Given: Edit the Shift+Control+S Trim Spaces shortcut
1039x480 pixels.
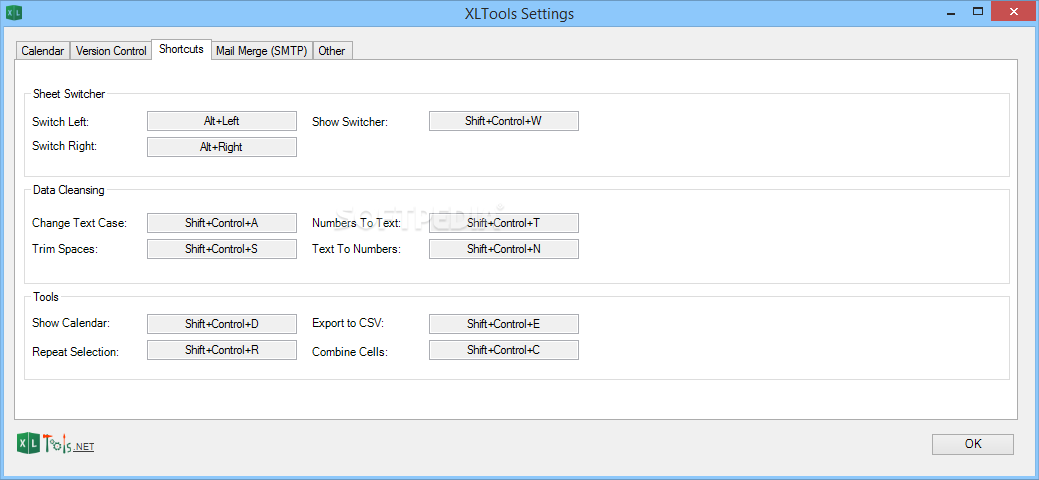Looking at the screenshot, I should [221, 249].
